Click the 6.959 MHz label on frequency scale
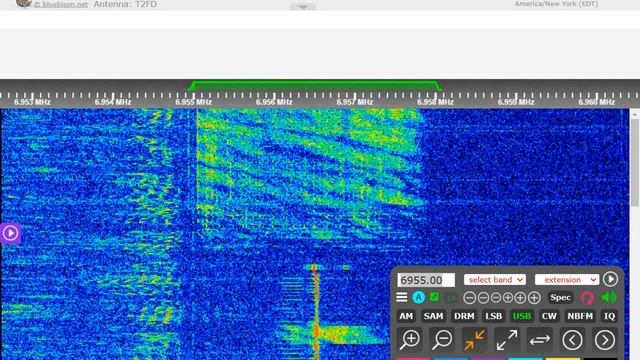 click(x=516, y=102)
